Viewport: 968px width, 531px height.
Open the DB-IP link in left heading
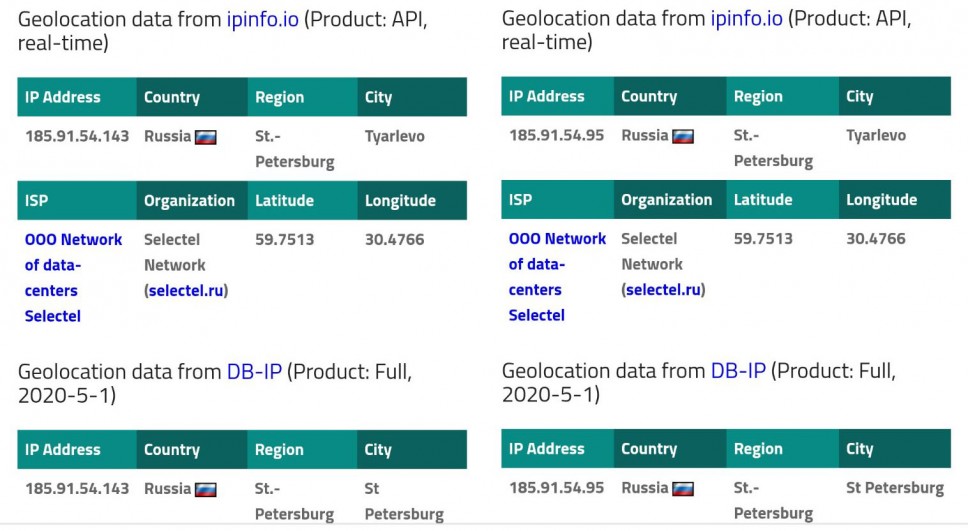[254, 372]
